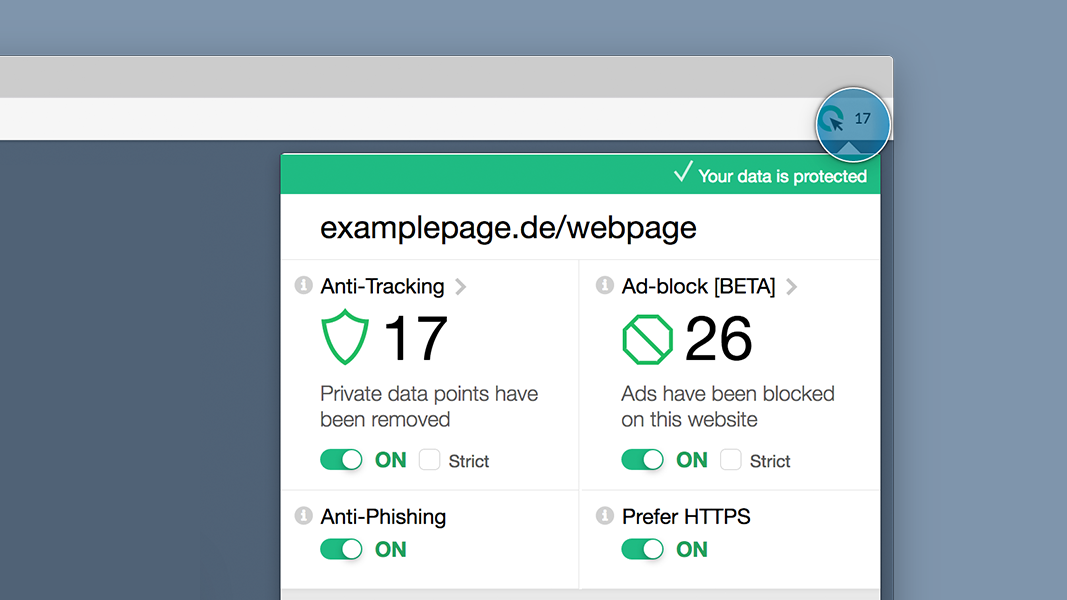Turn off the Anti-Tracking toggle
The height and width of the screenshot is (600, 1067).
click(x=341, y=460)
